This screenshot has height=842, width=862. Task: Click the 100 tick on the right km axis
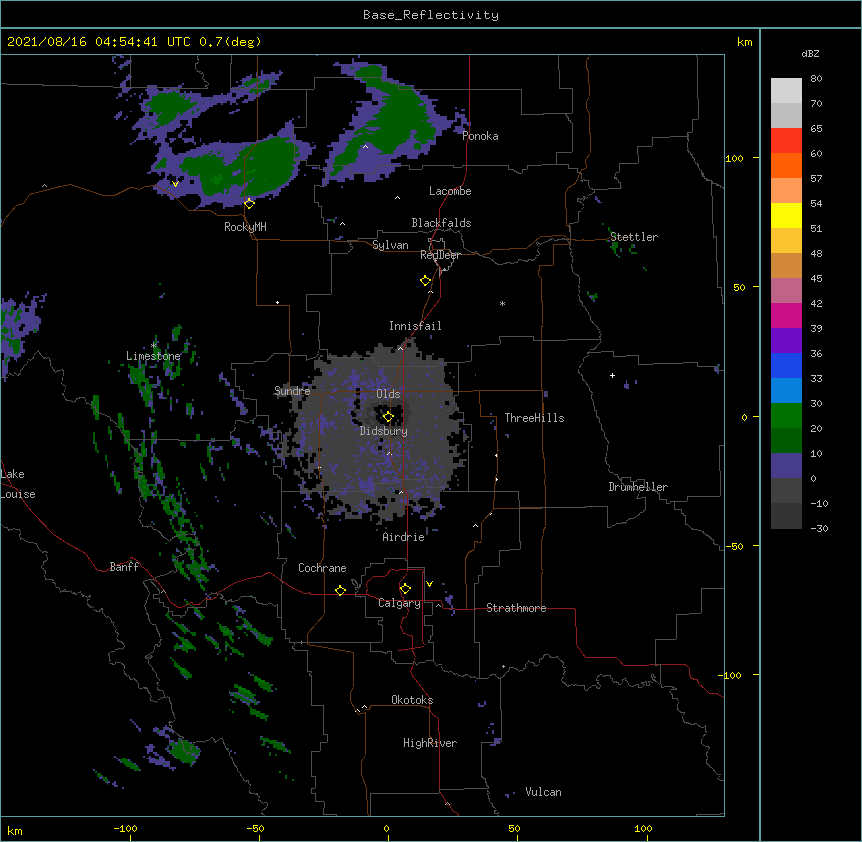[734, 158]
